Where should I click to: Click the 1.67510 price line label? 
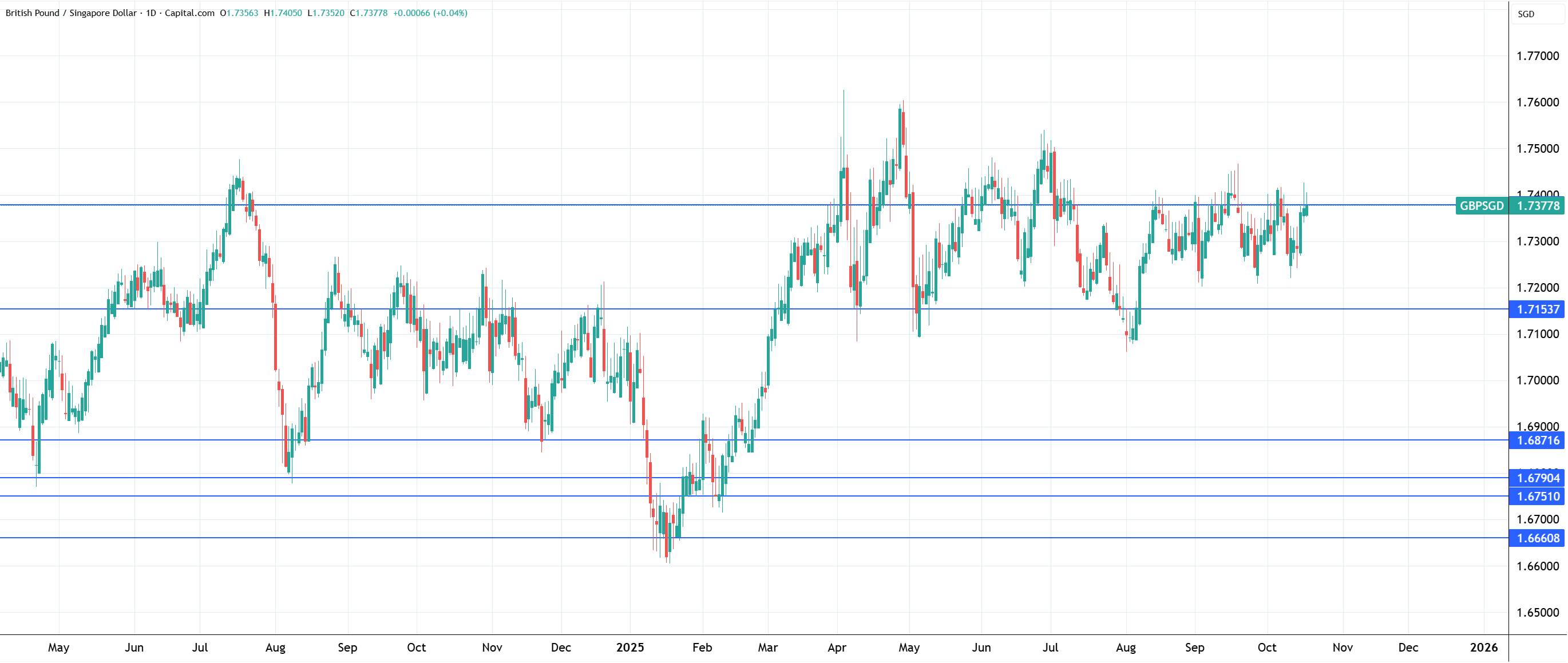(x=1538, y=497)
